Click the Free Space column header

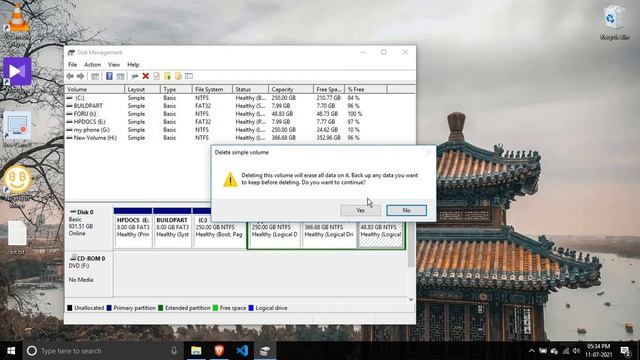pyautogui.click(x=329, y=89)
